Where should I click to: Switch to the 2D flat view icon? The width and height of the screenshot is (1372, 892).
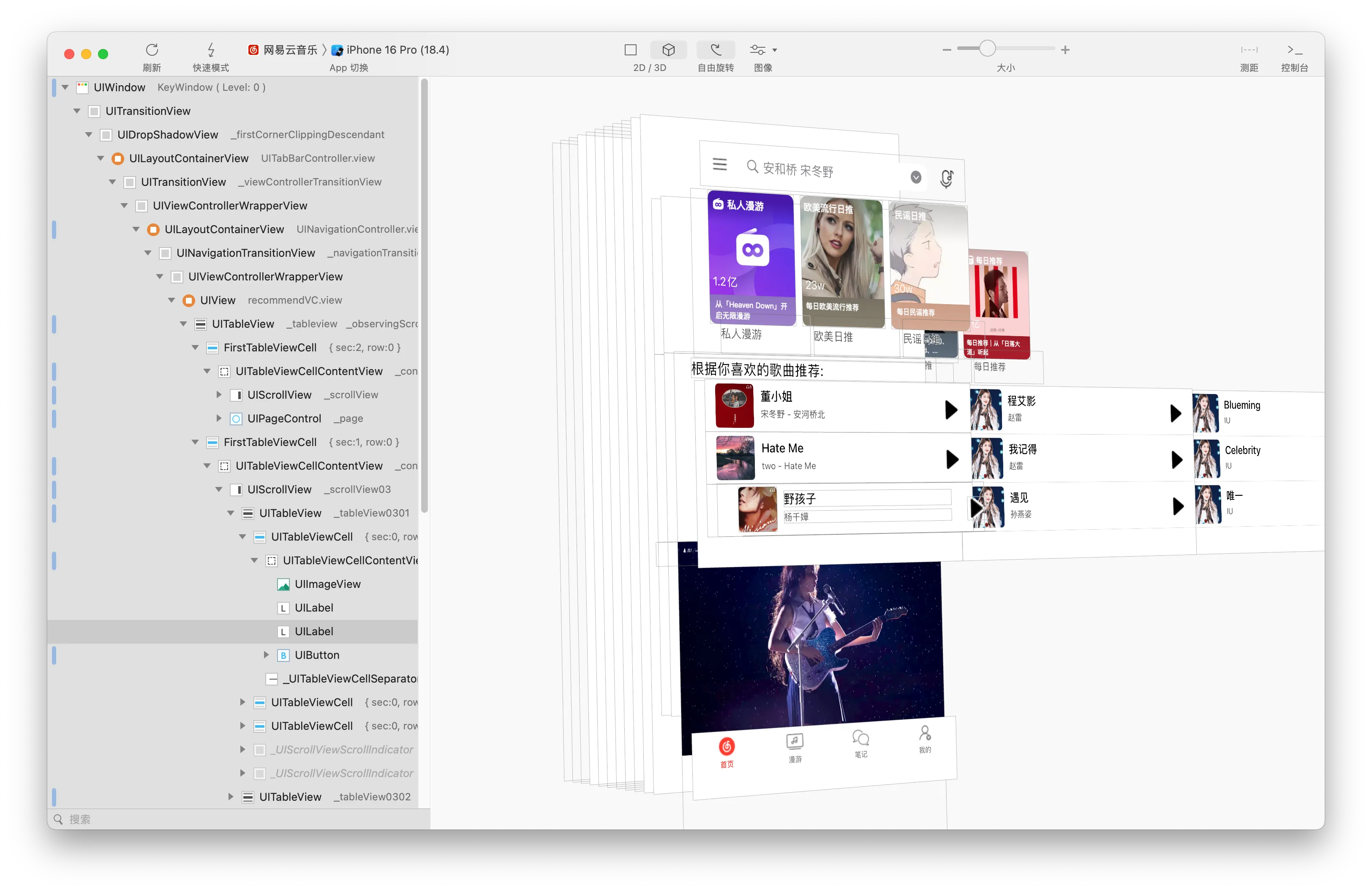pos(630,50)
